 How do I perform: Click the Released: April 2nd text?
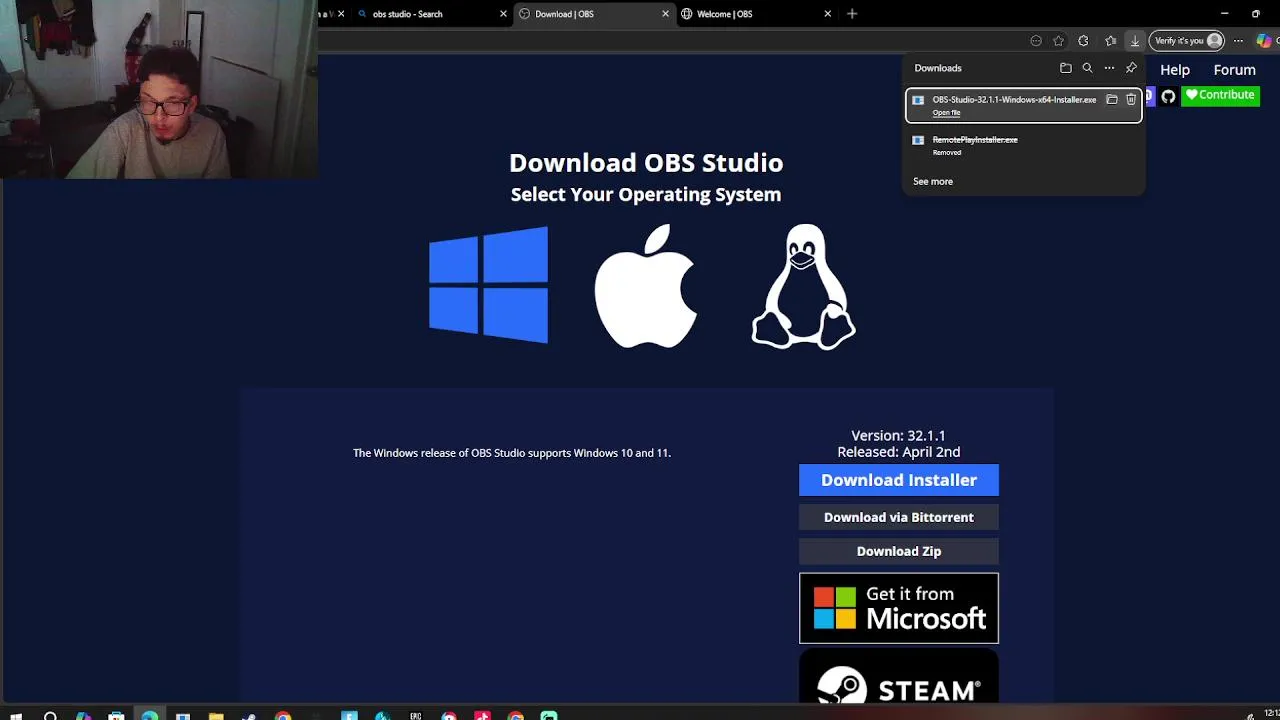(898, 452)
